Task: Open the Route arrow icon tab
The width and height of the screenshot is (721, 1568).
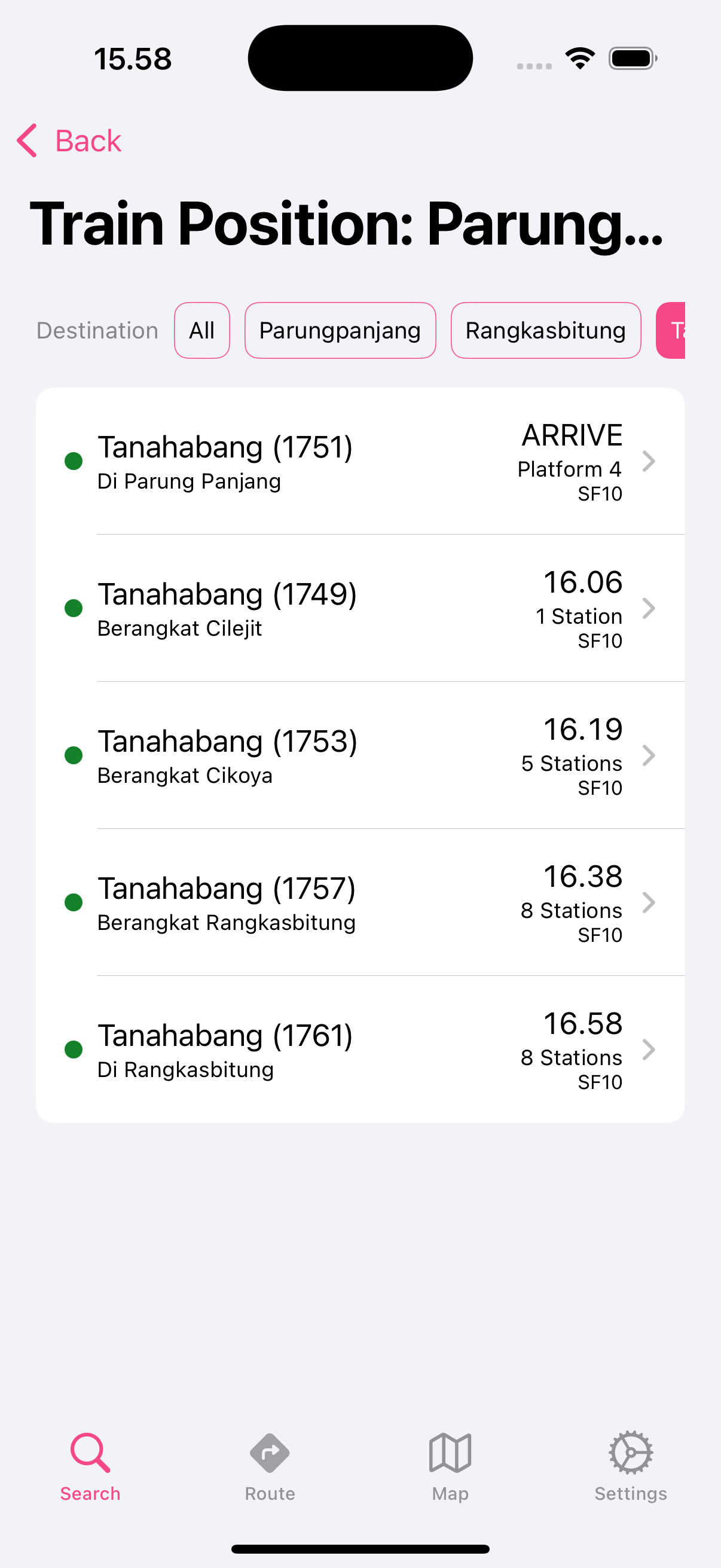Action: pyautogui.click(x=270, y=1453)
